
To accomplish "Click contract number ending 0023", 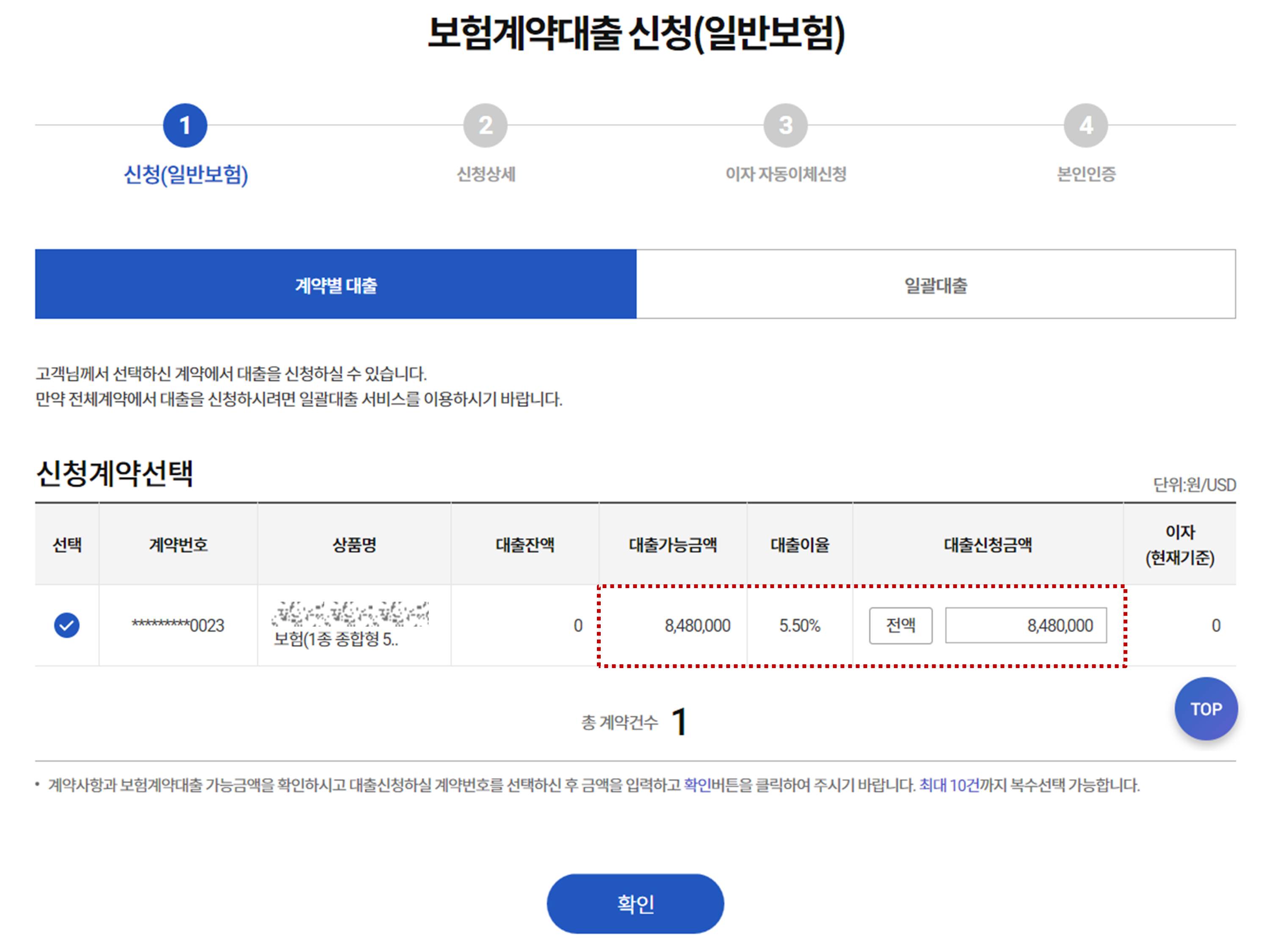I will click(x=178, y=625).
